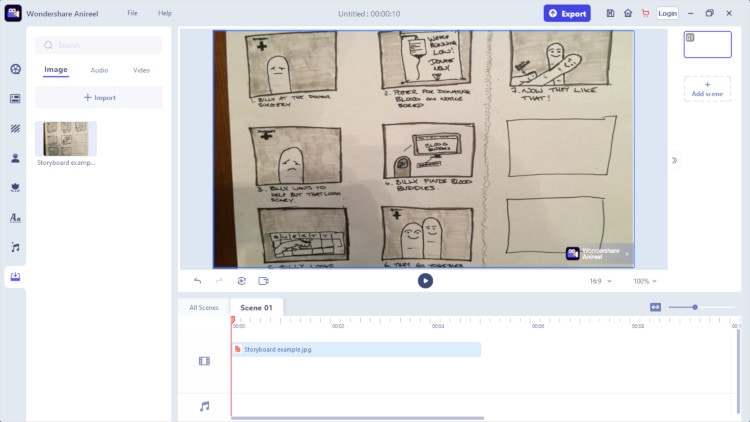Open the text Aa sidebar icon
The width and height of the screenshot is (750, 422).
(x=15, y=218)
